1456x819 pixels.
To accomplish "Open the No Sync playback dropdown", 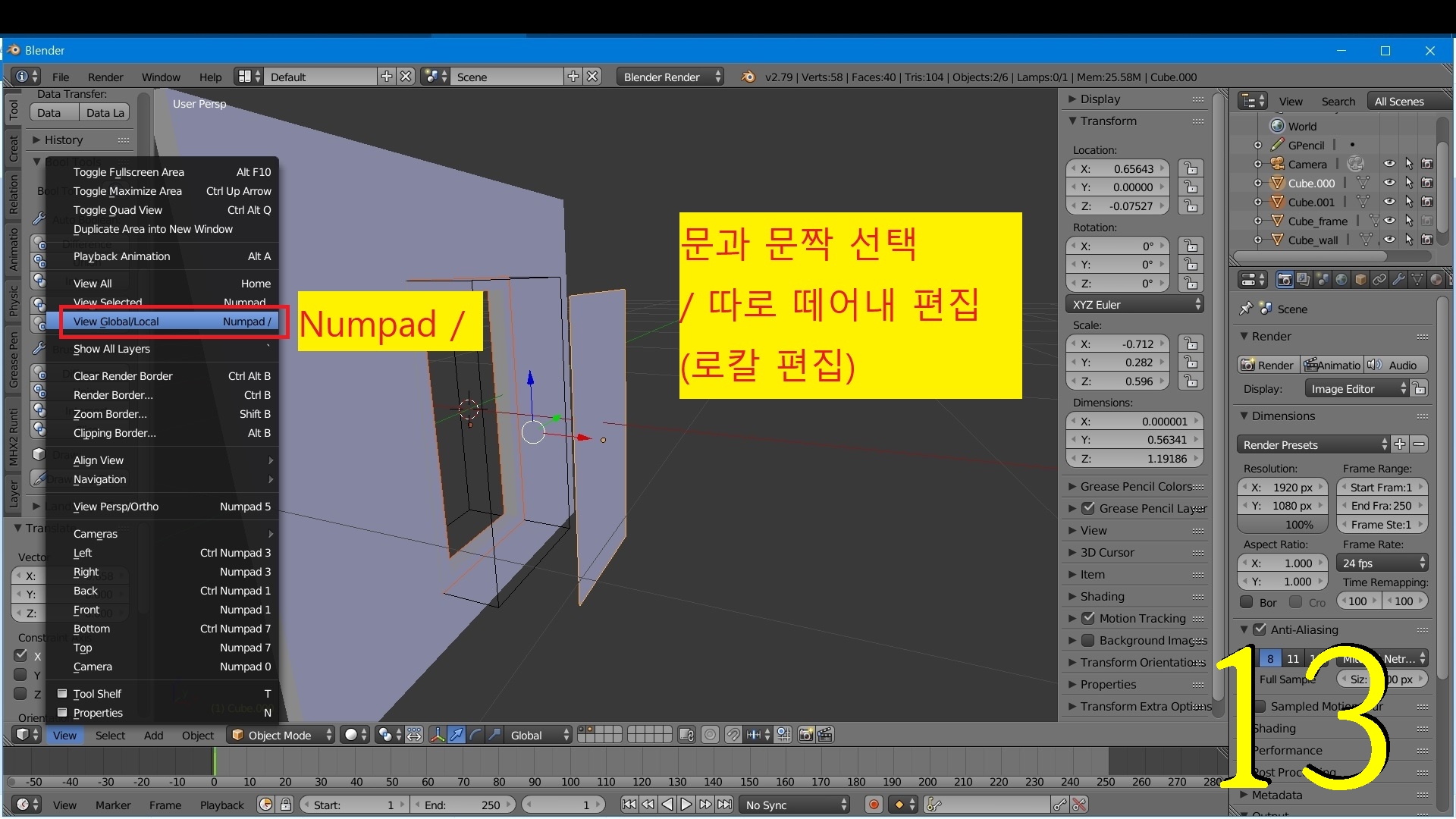I will (795, 805).
